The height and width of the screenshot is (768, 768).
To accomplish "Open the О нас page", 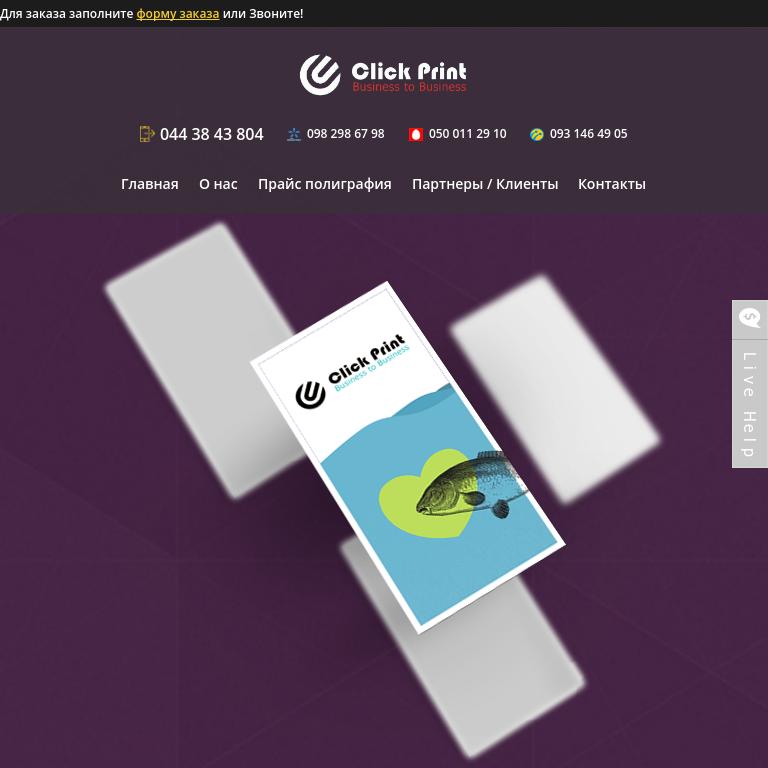I will coord(218,184).
